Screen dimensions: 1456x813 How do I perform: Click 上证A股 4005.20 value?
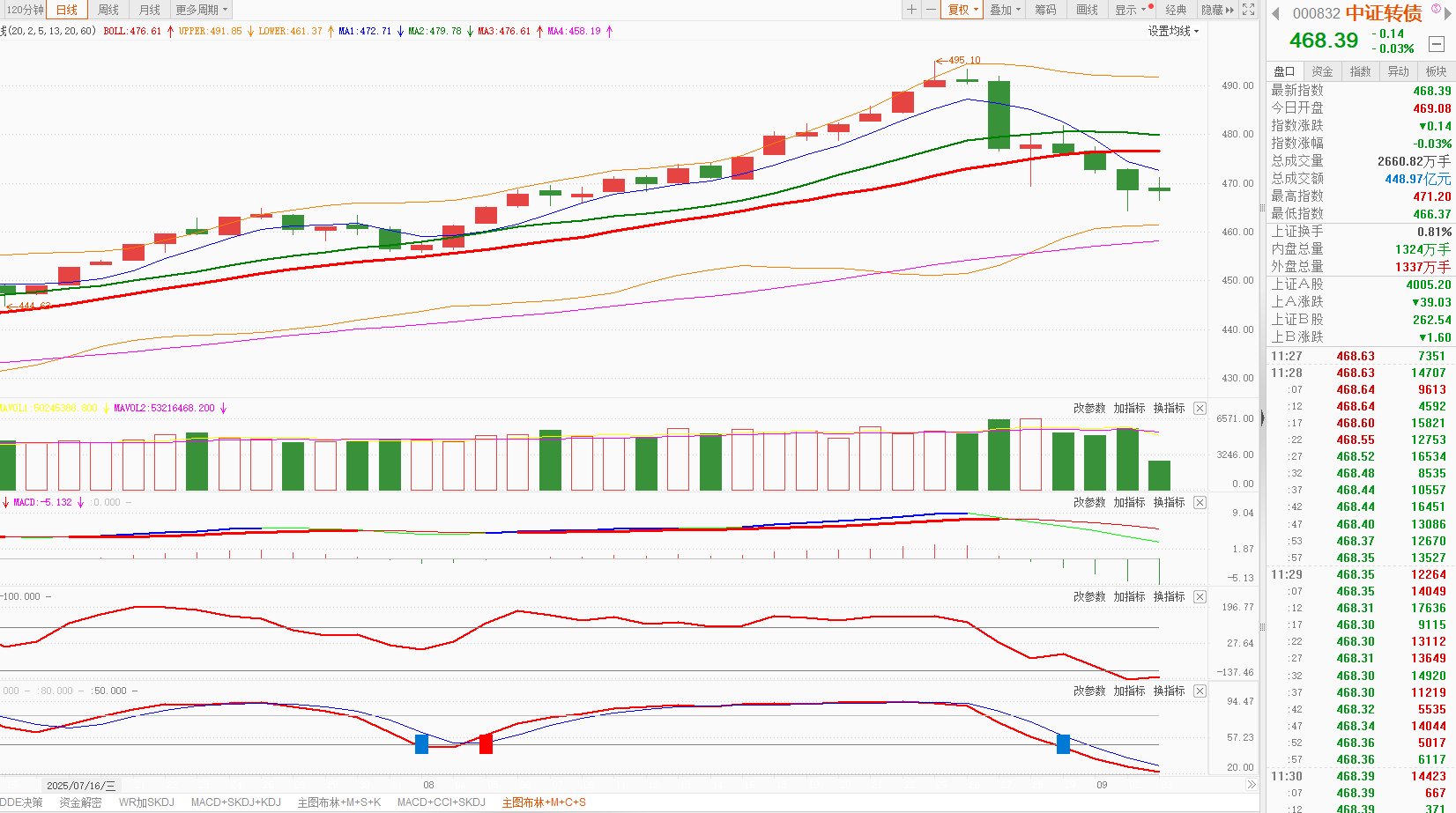1428,285
